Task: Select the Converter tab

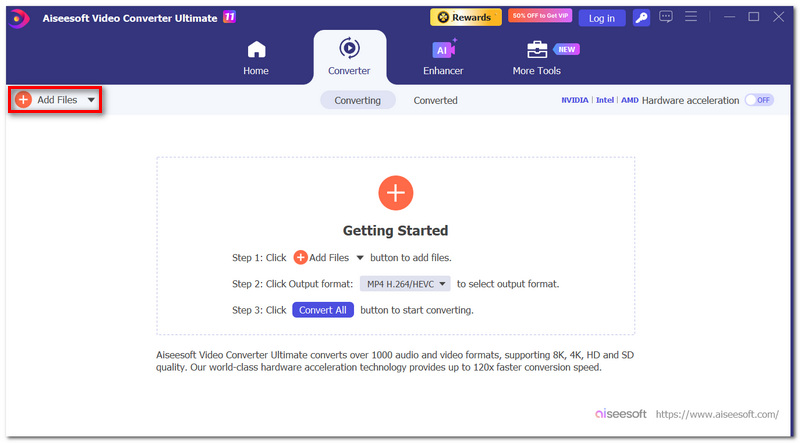Action: [349, 57]
